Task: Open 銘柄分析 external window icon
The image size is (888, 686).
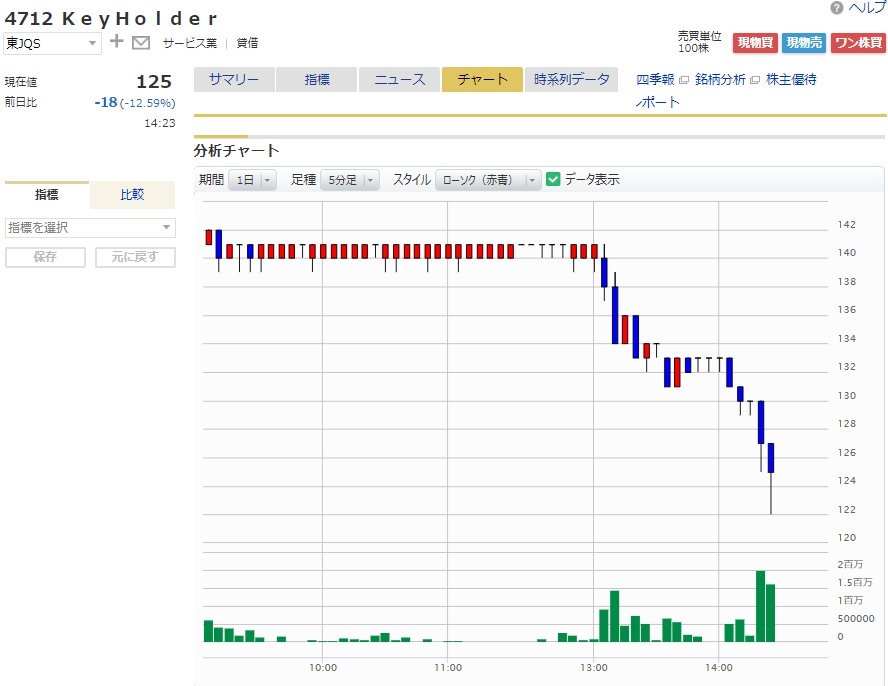Action: (x=754, y=80)
